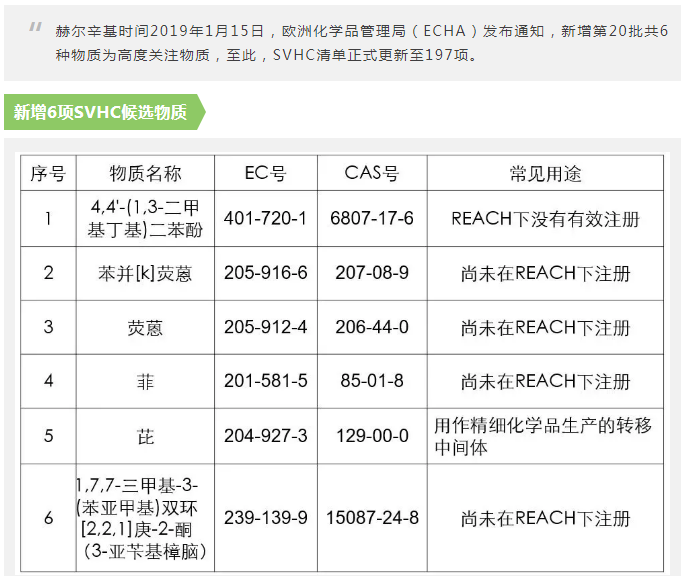
Task: Click CAS number 129-00-0
Action: [x=372, y=436]
